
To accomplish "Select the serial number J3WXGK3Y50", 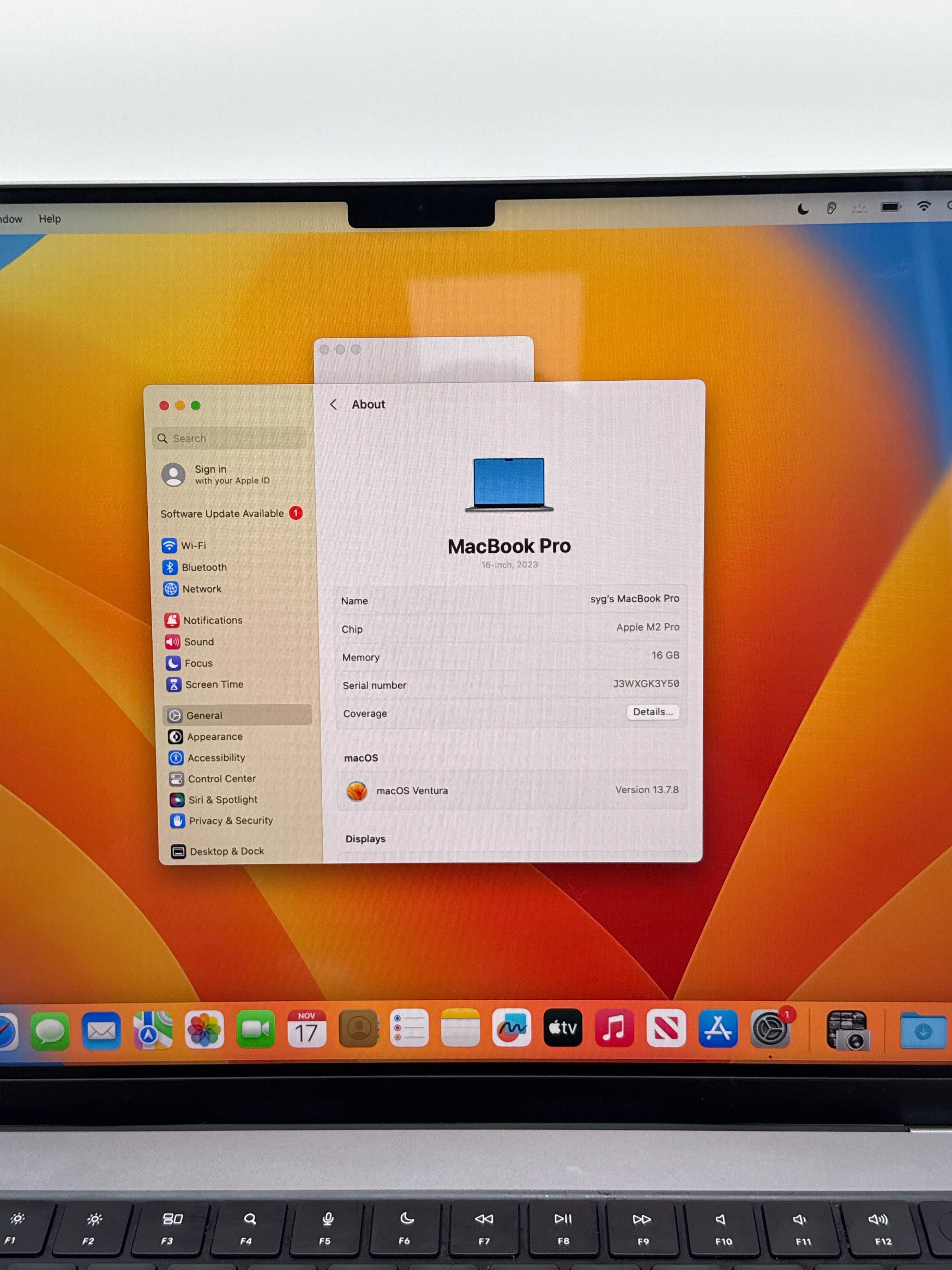I will (646, 683).
